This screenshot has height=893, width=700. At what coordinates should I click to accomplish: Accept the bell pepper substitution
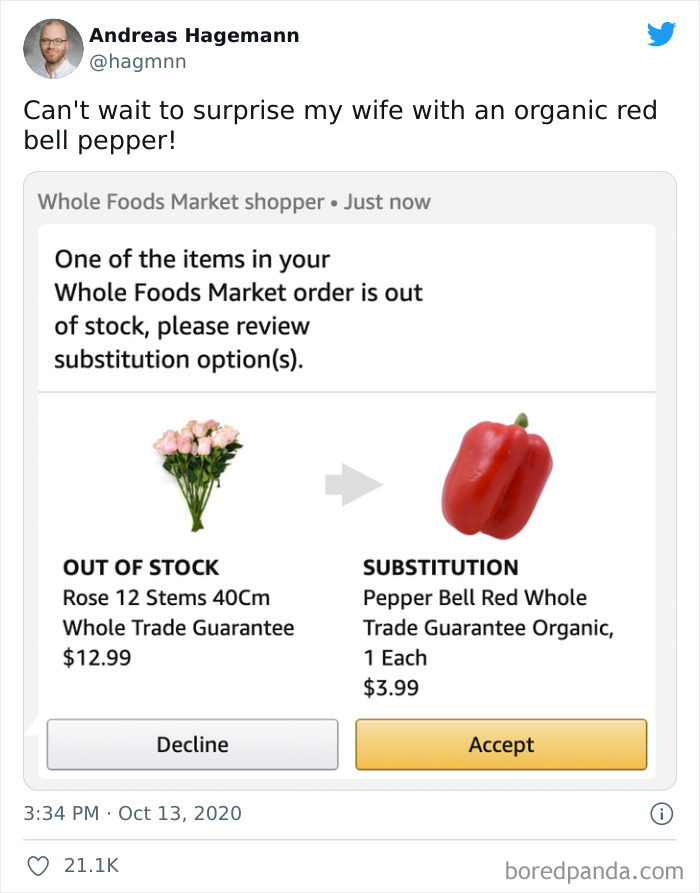500,744
